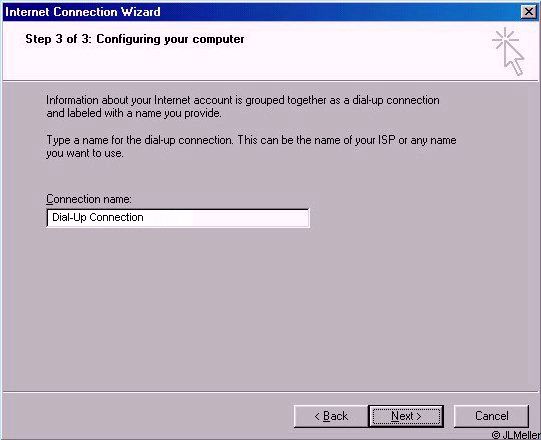Click the 'and labeled with a name' text line

pos(134,113)
